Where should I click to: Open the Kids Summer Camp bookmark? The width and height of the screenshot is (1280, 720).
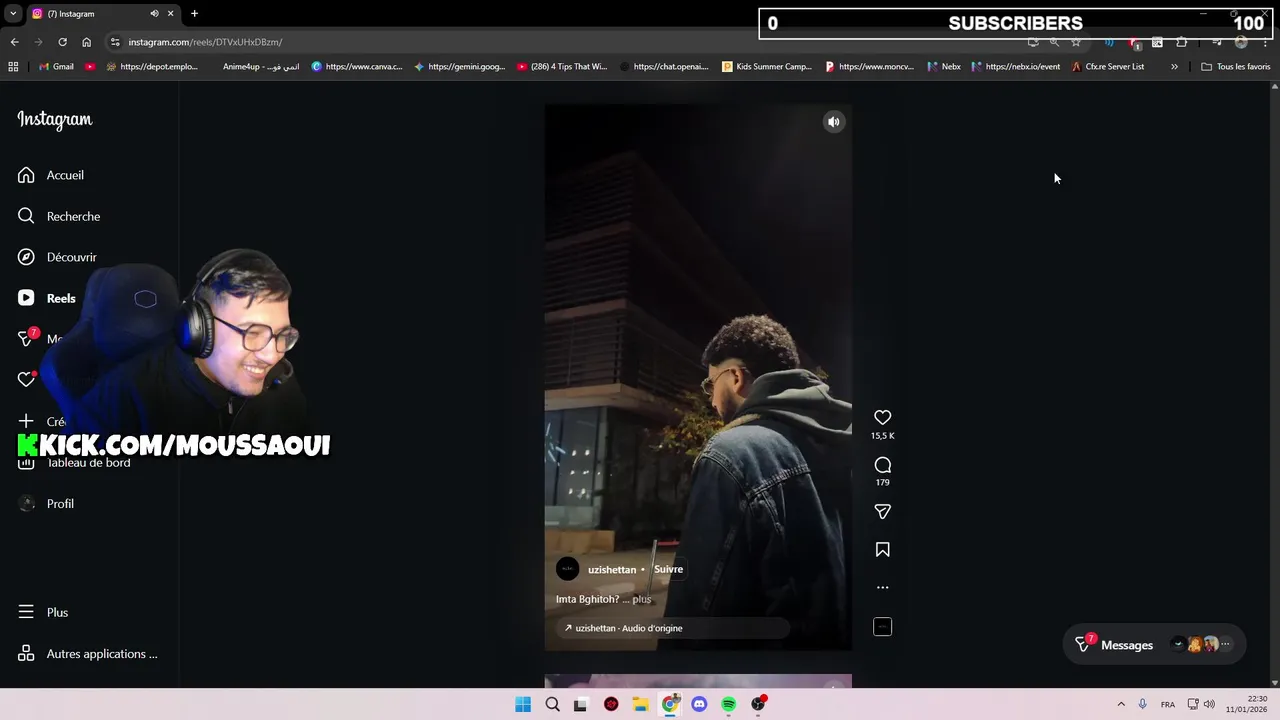(767, 67)
